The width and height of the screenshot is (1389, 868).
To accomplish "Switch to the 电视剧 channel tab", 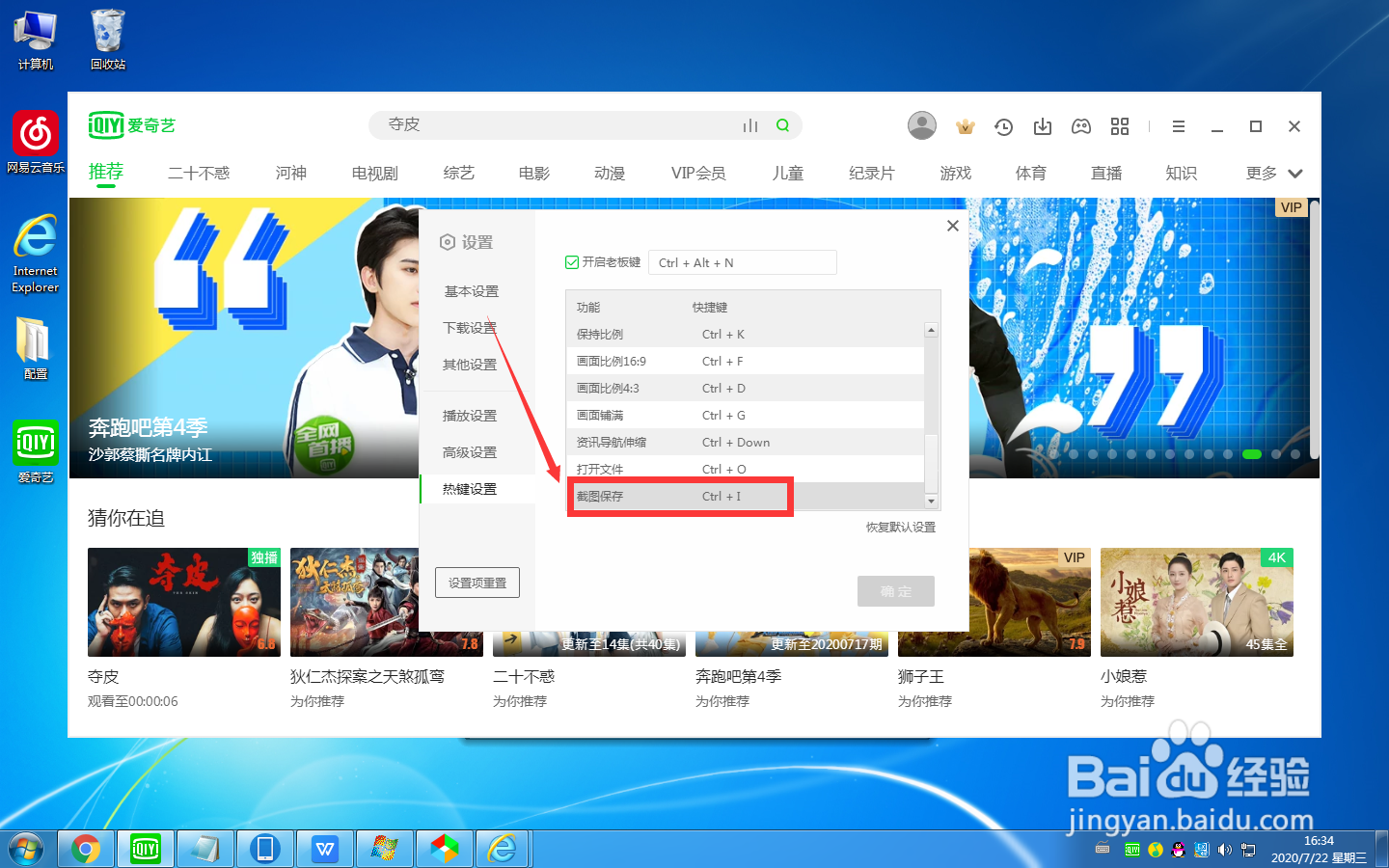I will point(375,174).
